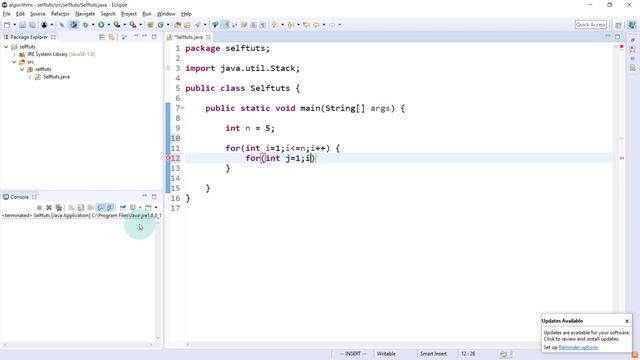Collapse the selftuts package node

coord(22,69)
